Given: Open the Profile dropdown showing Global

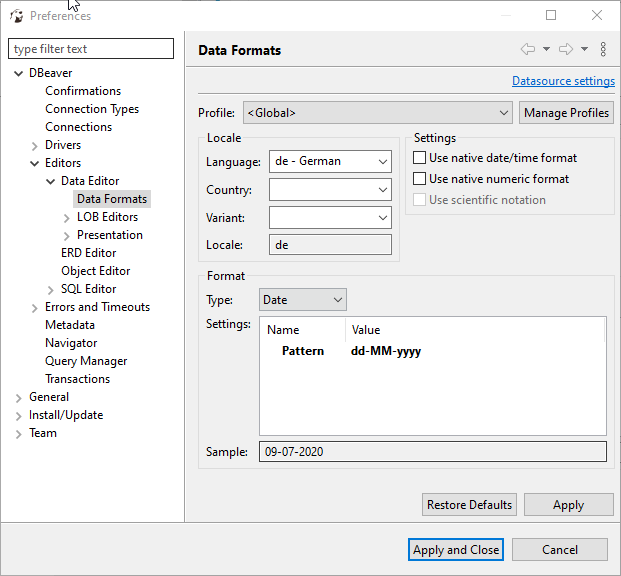Looking at the screenshot, I should 378,113.
